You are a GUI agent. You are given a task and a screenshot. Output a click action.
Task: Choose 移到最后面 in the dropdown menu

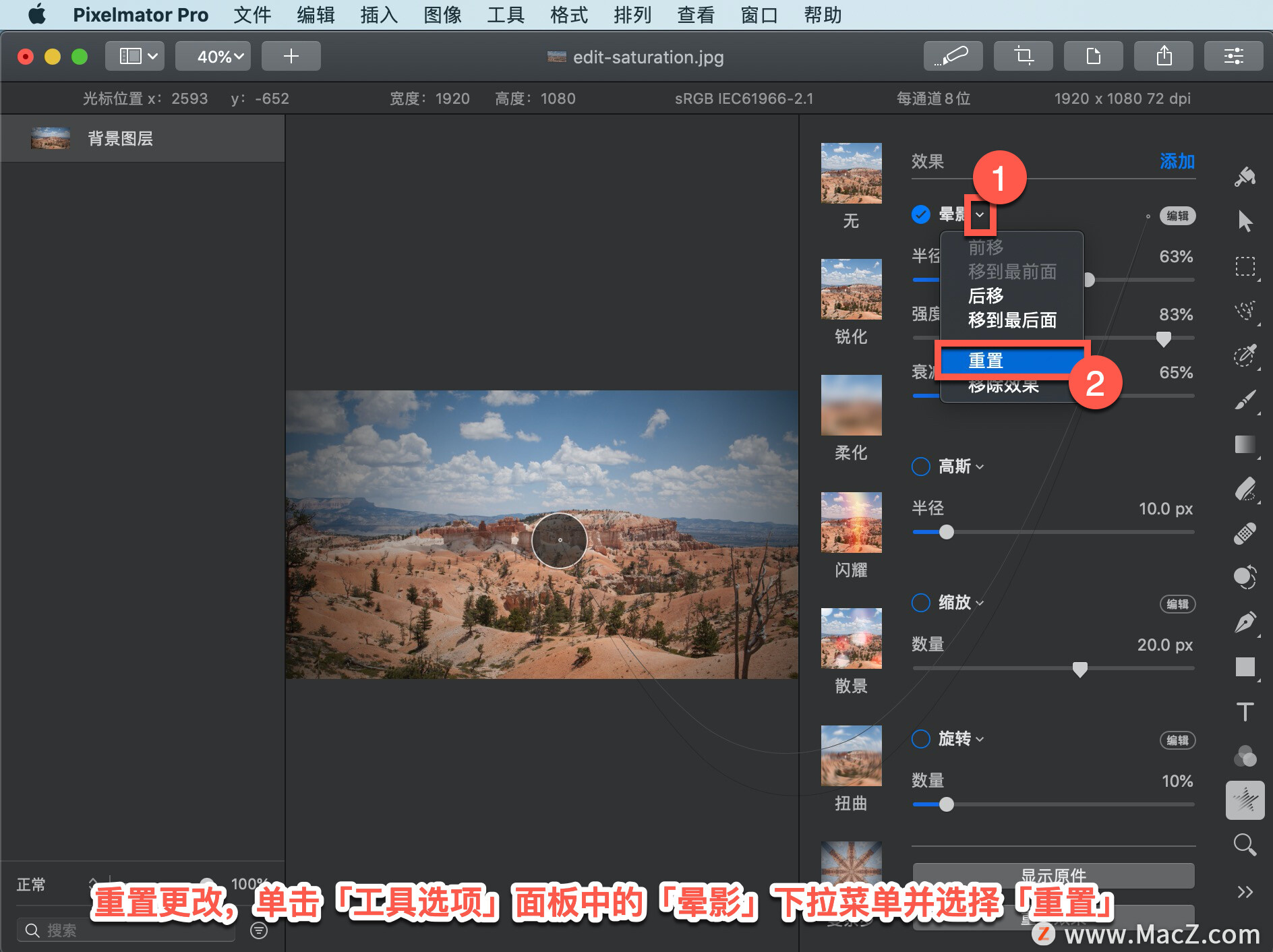point(1011,320)
